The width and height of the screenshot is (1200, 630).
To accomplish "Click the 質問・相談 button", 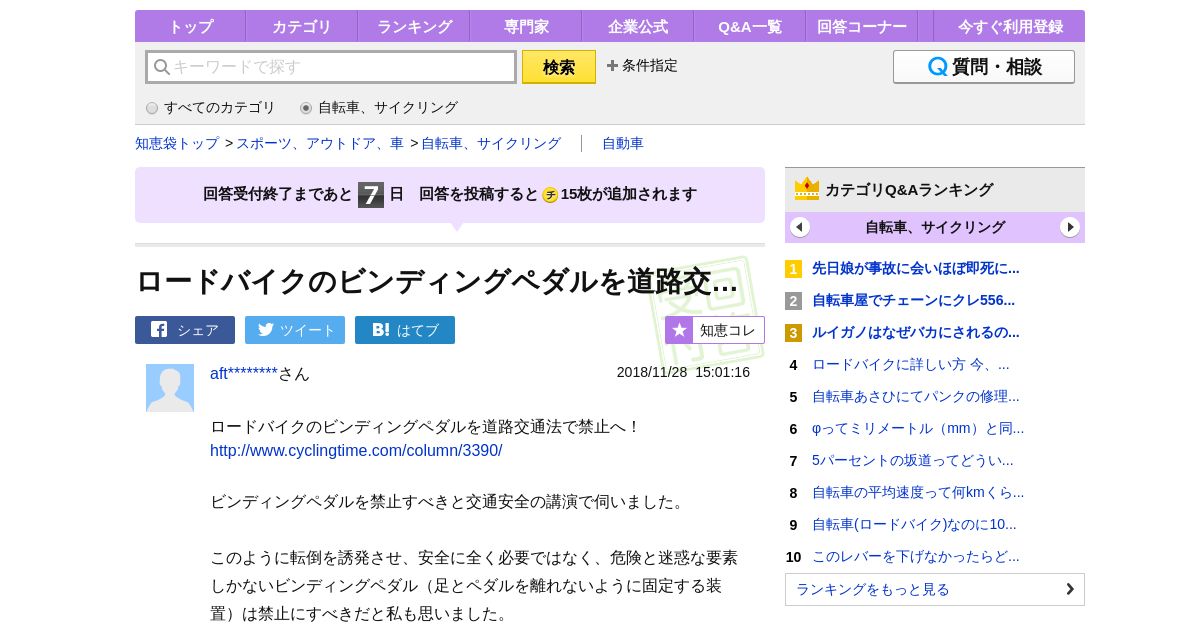I will click(x=984, y=67).
